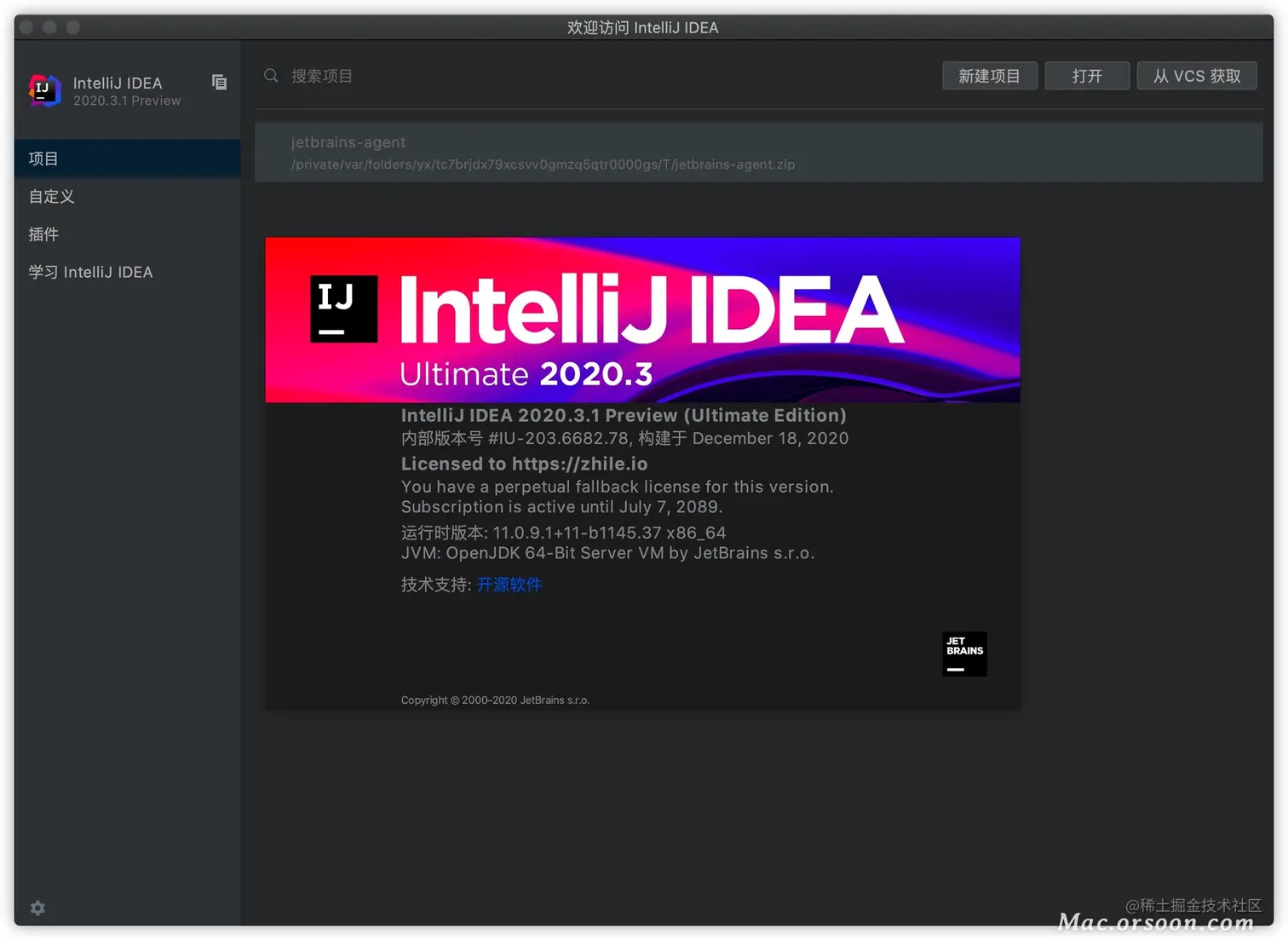Click 'You have a perpetual fallback license' text
Viewport: 1288px width, 940px height.
tap(618, 487)
